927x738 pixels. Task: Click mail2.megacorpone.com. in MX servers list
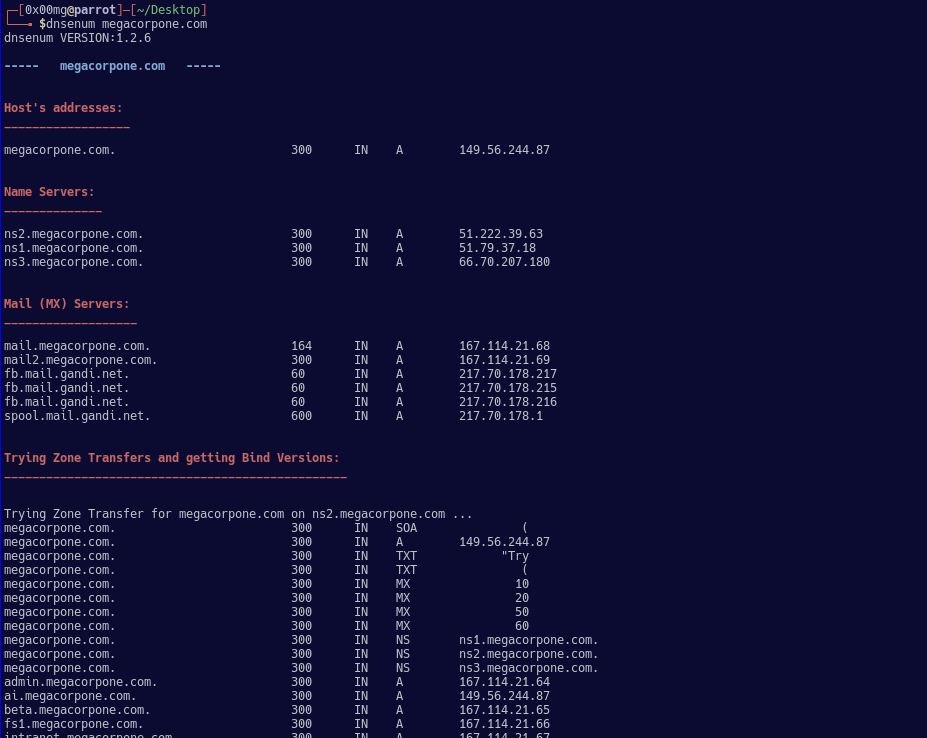(x=80, y=360)
